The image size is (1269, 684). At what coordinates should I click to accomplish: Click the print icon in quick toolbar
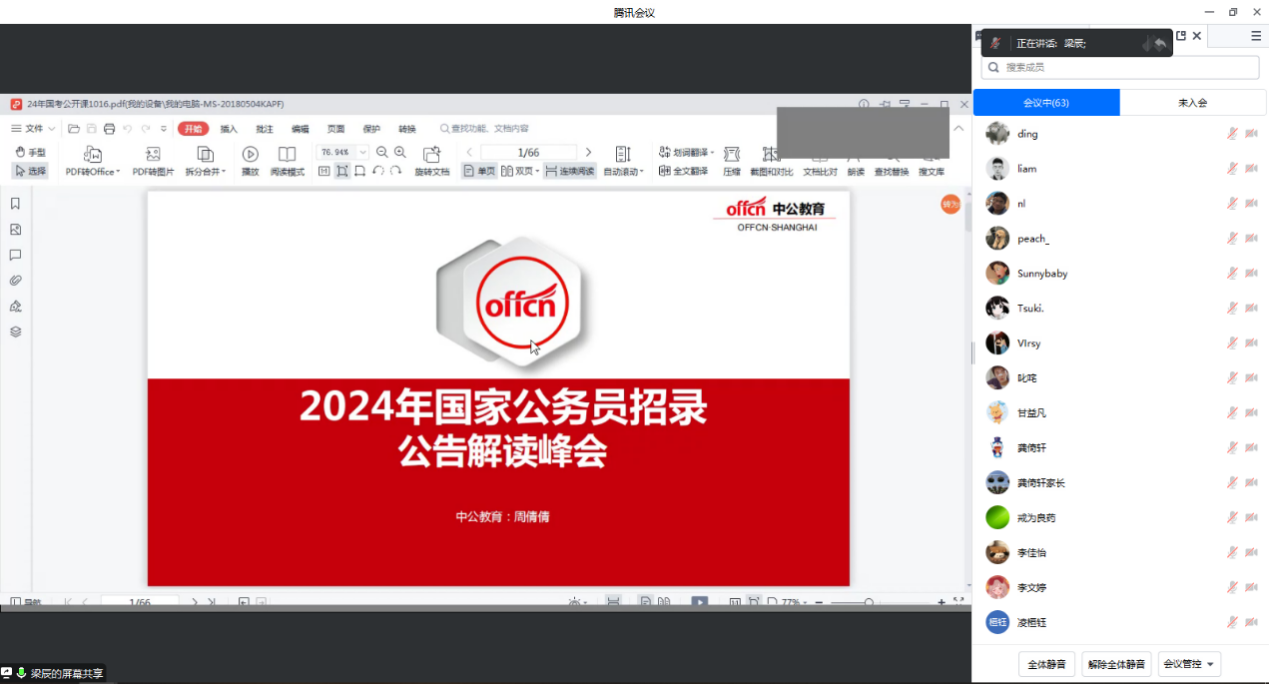point(109,129)
